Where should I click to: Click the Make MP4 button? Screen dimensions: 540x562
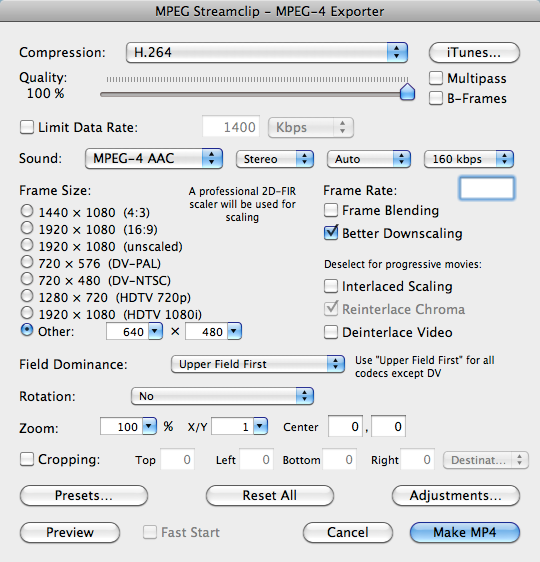[465, 533]
